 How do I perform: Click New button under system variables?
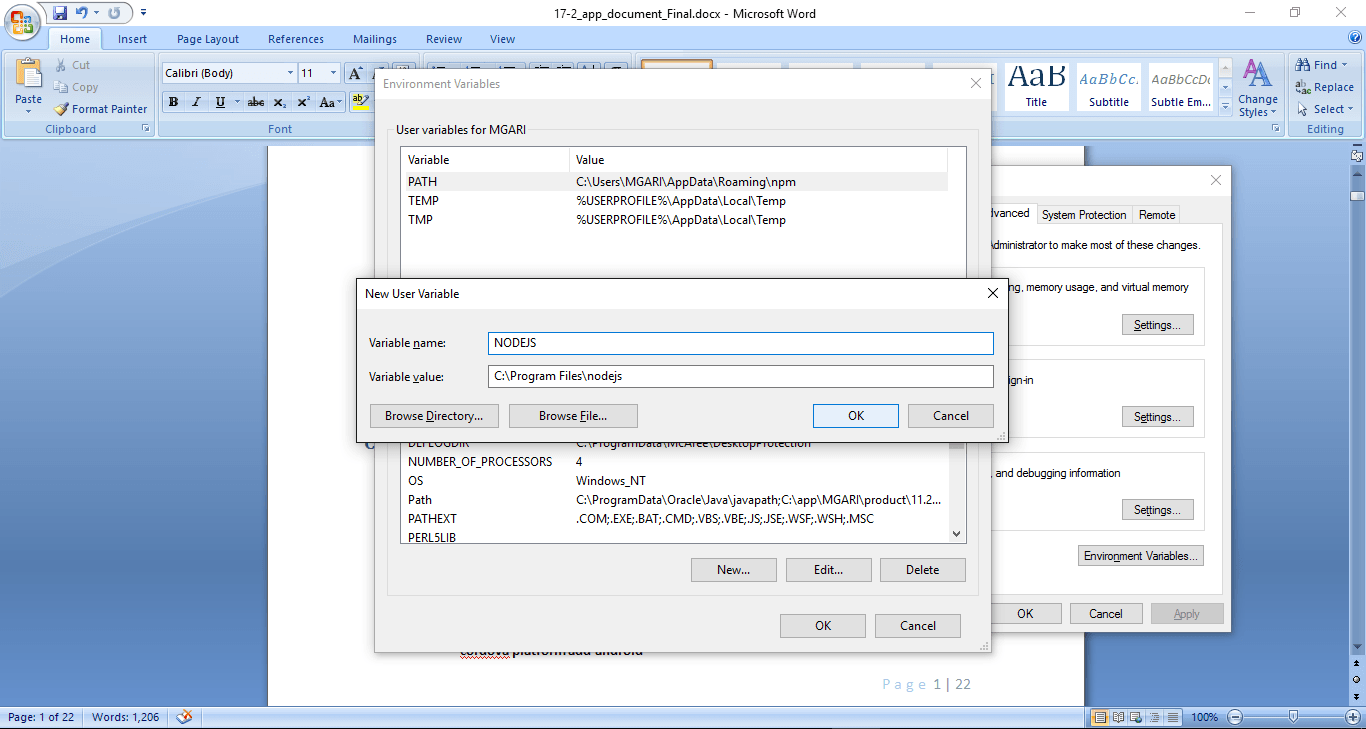tap(734, 570)
